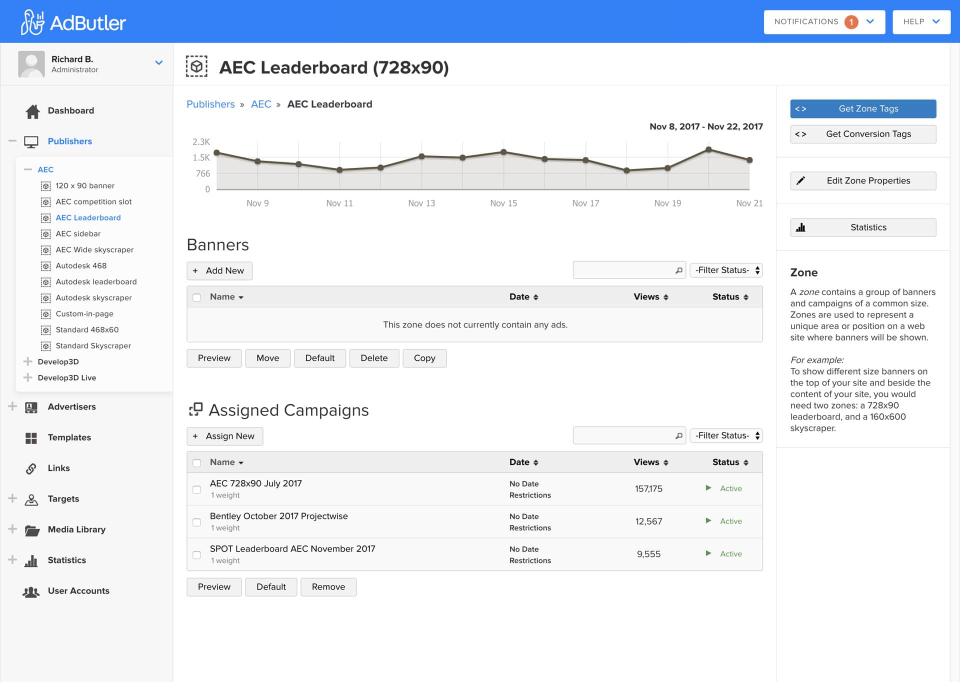Click the Targets person icon
This screenshot has height=682, width=960.
[31, 499]
